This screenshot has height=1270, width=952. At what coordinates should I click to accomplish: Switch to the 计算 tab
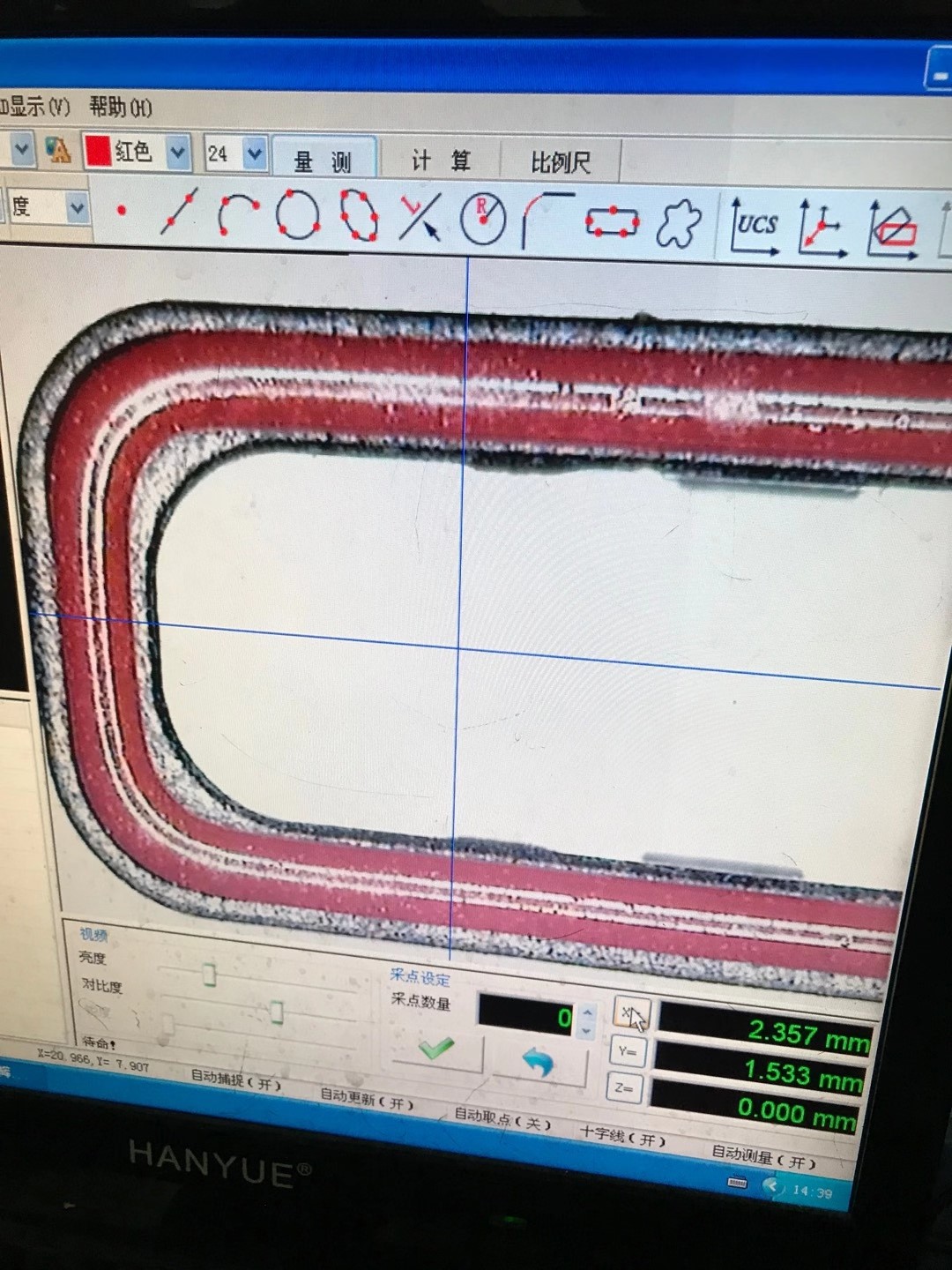pos(441,160)
